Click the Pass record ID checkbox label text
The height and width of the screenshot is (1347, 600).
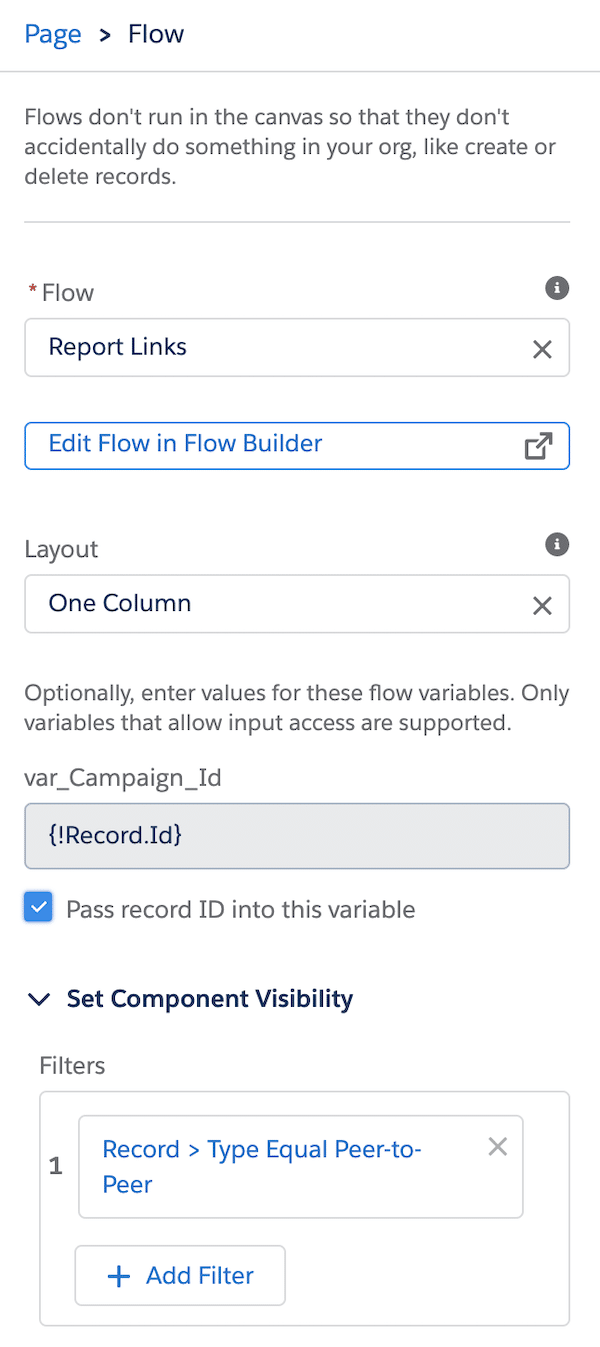240,910
